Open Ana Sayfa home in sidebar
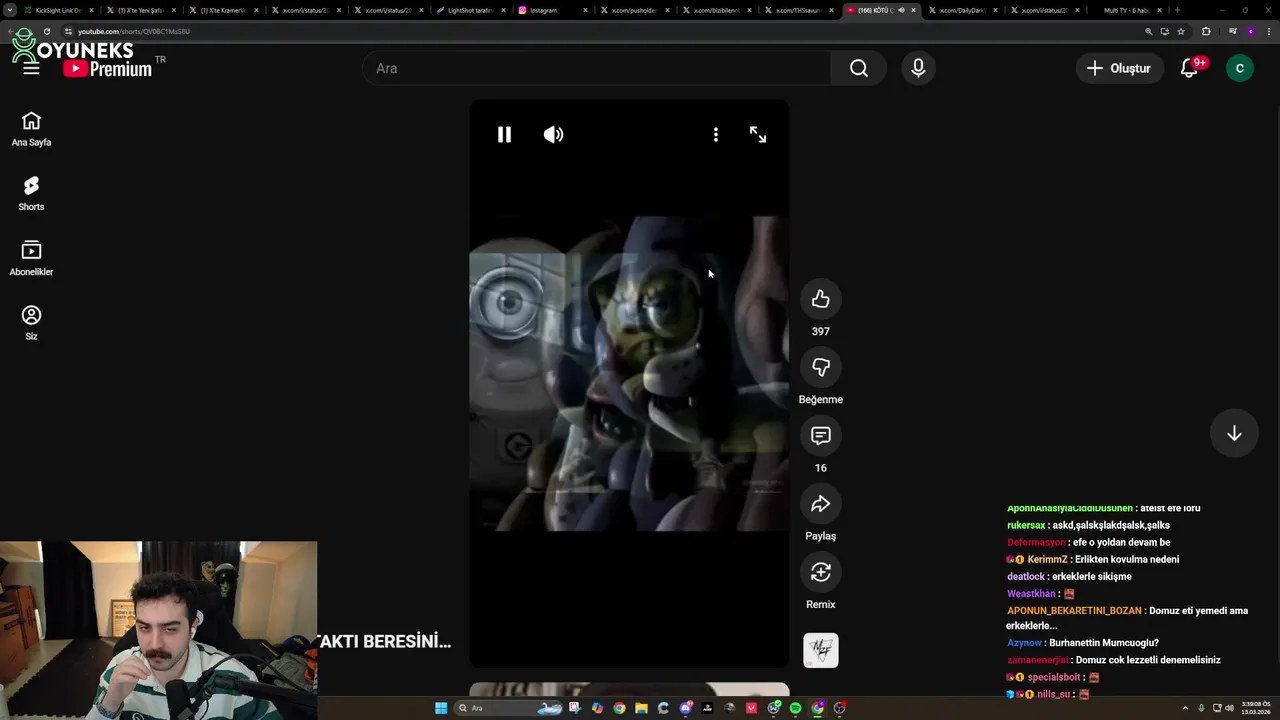The height and width of the screenshot is (720, 1280). tap(31, 129)
